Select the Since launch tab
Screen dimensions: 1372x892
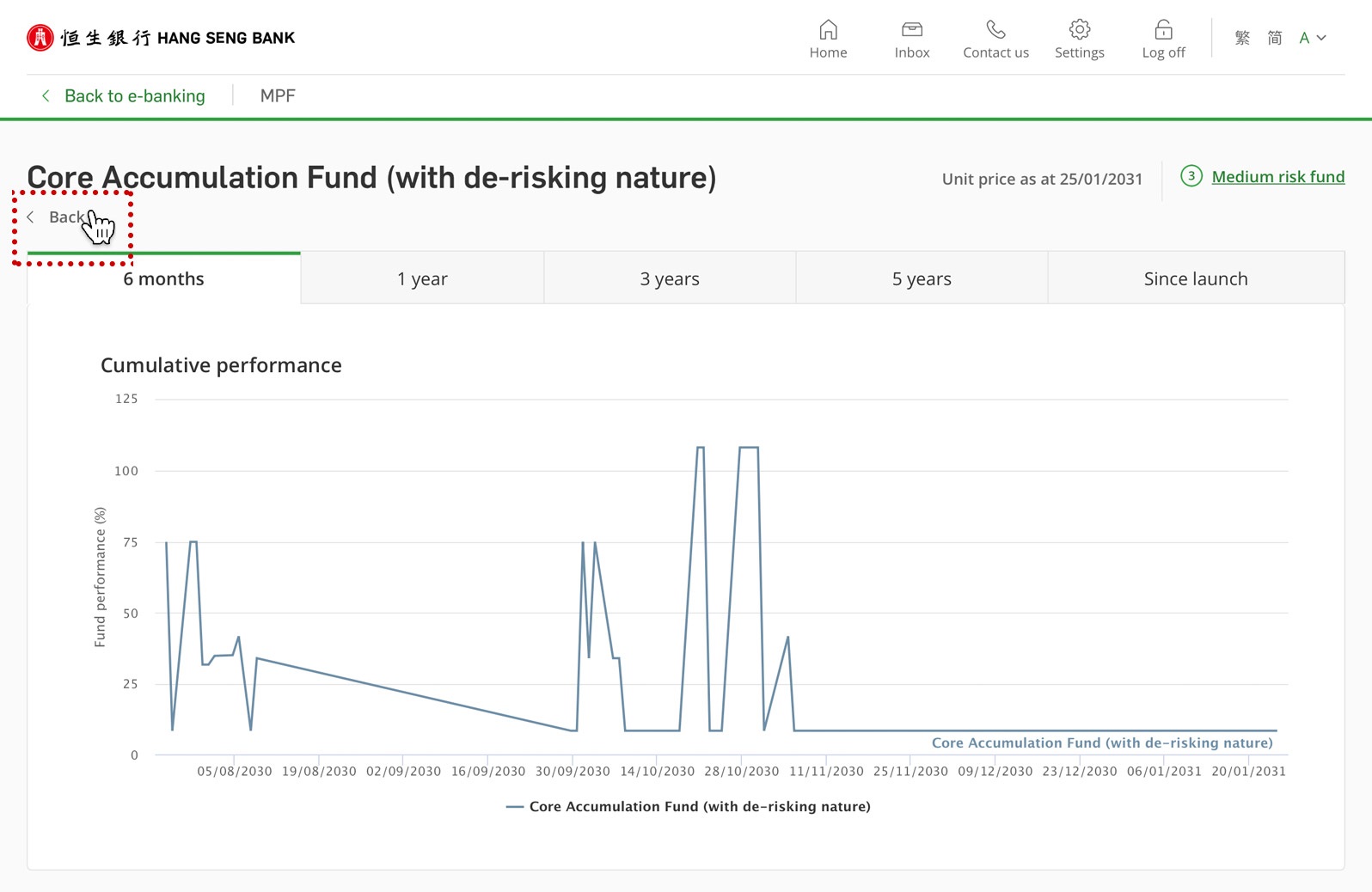[x=1196, y=278]
